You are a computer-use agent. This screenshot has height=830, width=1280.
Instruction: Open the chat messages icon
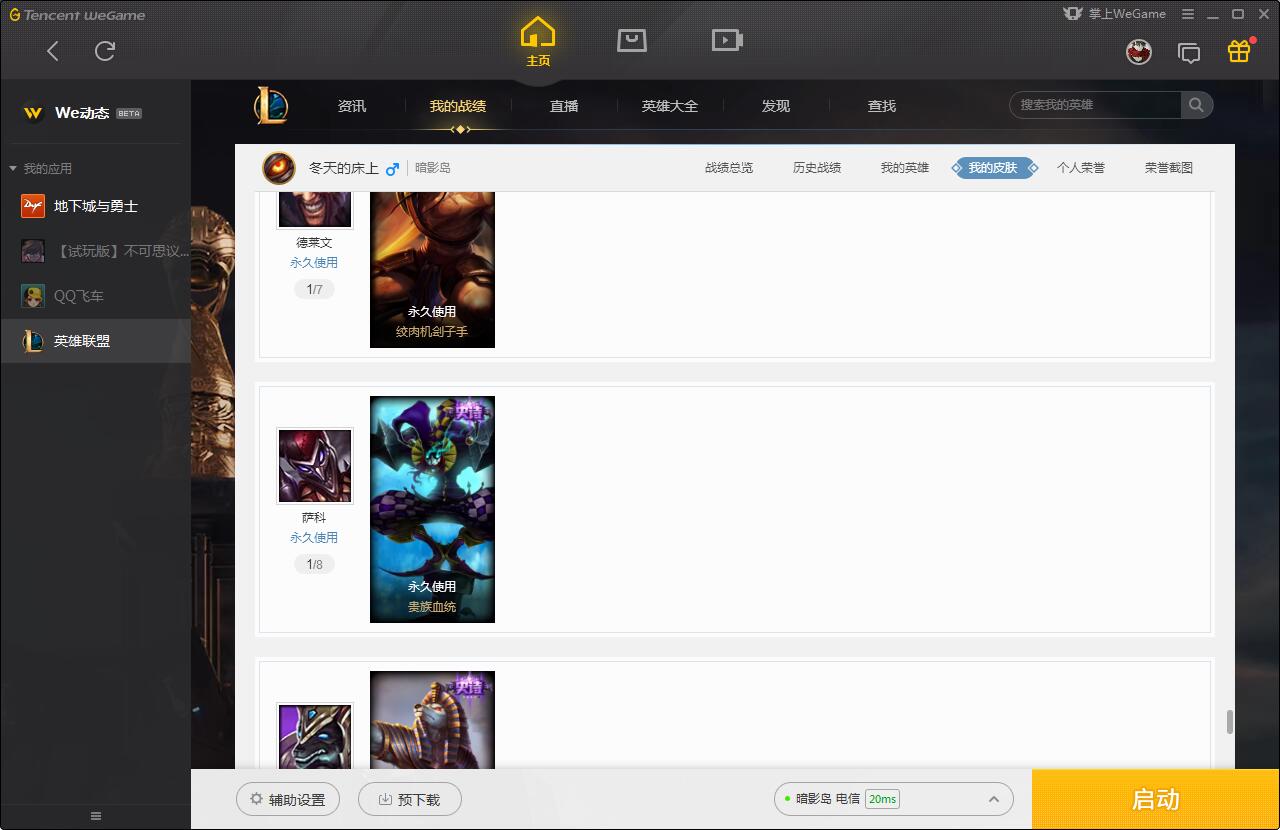pyautogui.click(x=1189, y=53)
